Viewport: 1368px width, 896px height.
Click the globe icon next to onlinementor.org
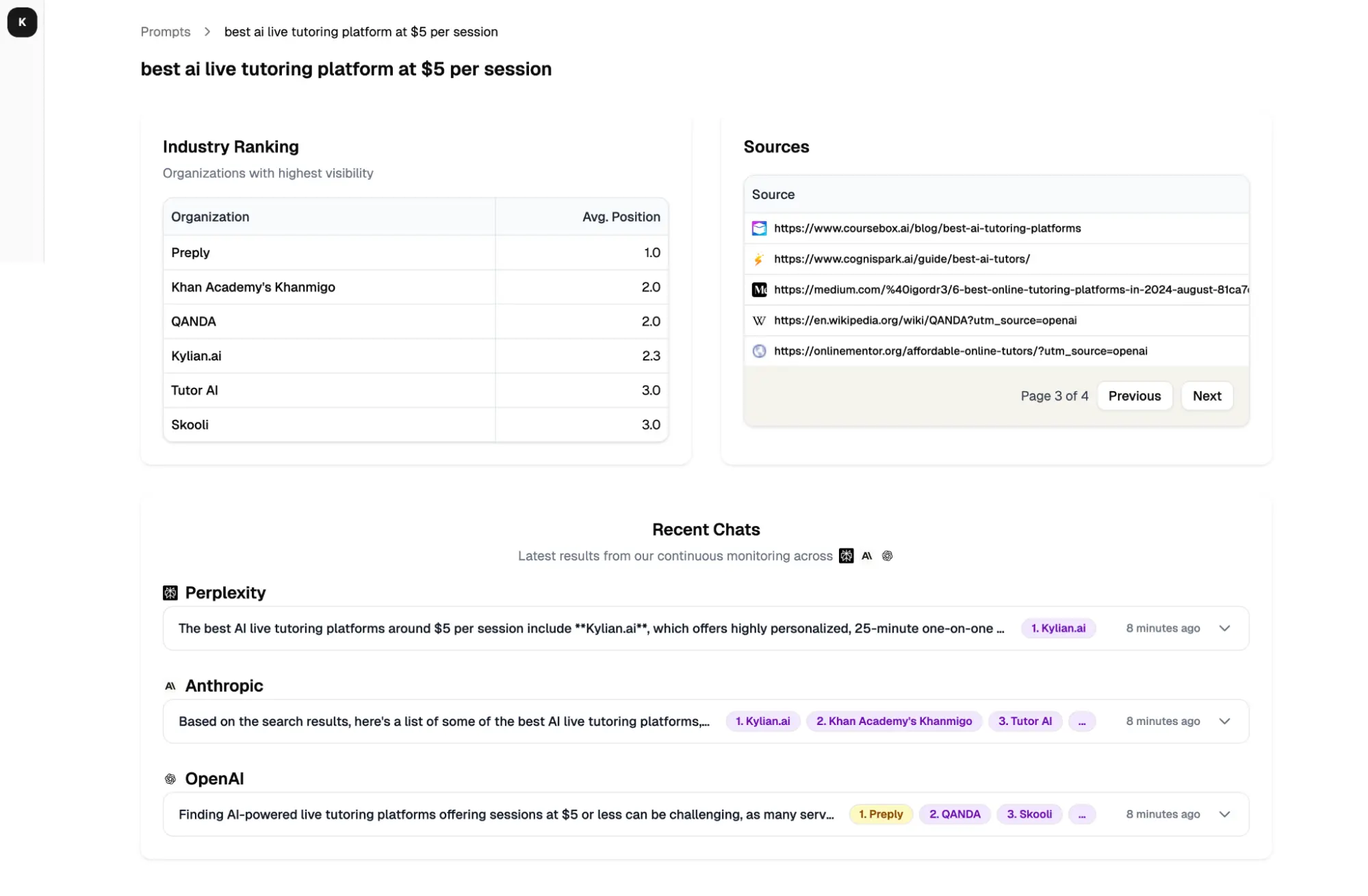pos(759,351)
